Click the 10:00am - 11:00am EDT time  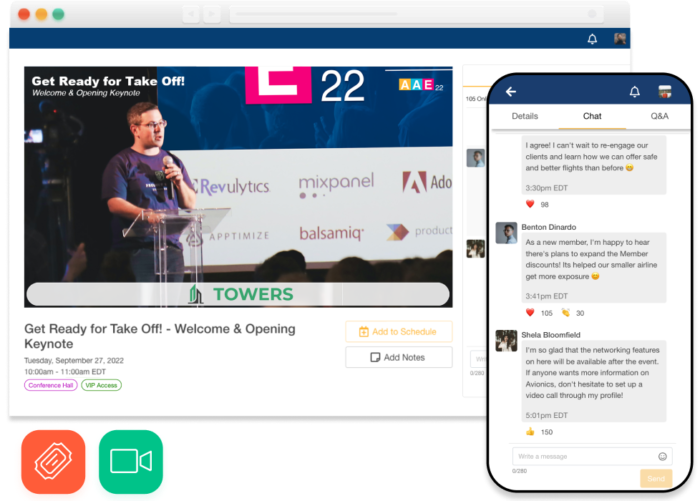pyautogui.click(x=65, y=372)
